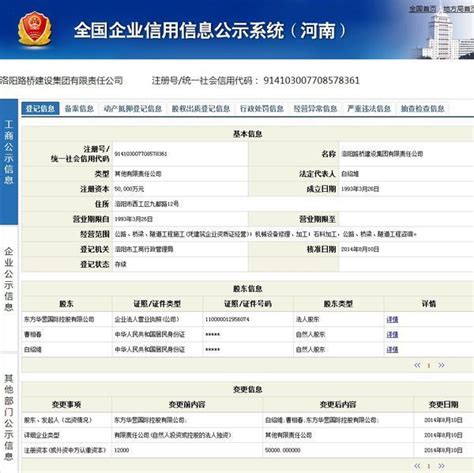Click 法人股东 shareholder type cell
474x473 pixels.
[307, 319]
